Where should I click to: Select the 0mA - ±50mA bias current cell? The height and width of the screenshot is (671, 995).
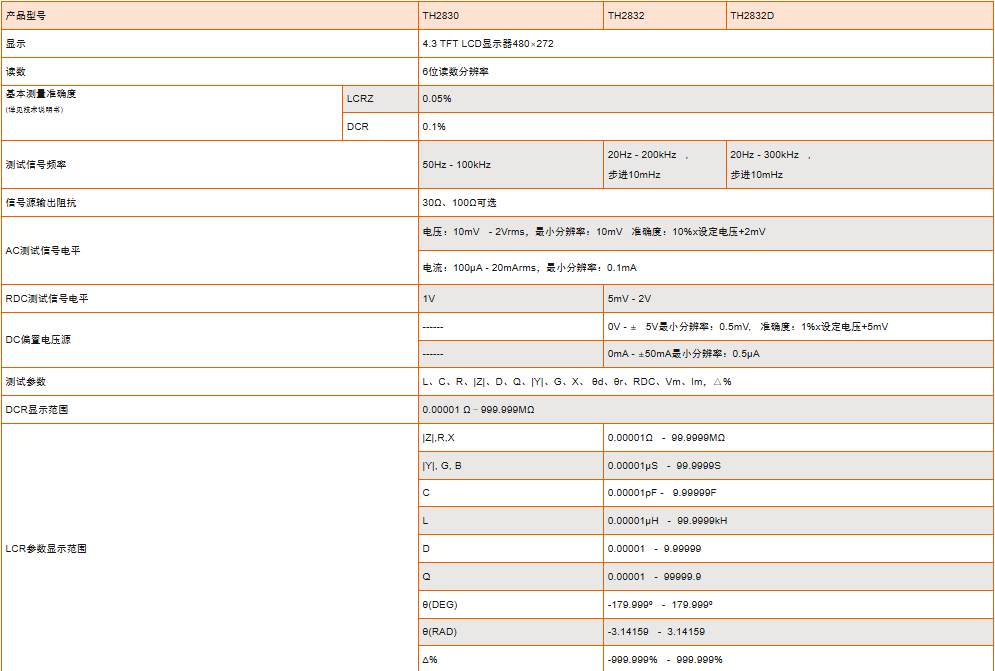(x=798, y=354)
